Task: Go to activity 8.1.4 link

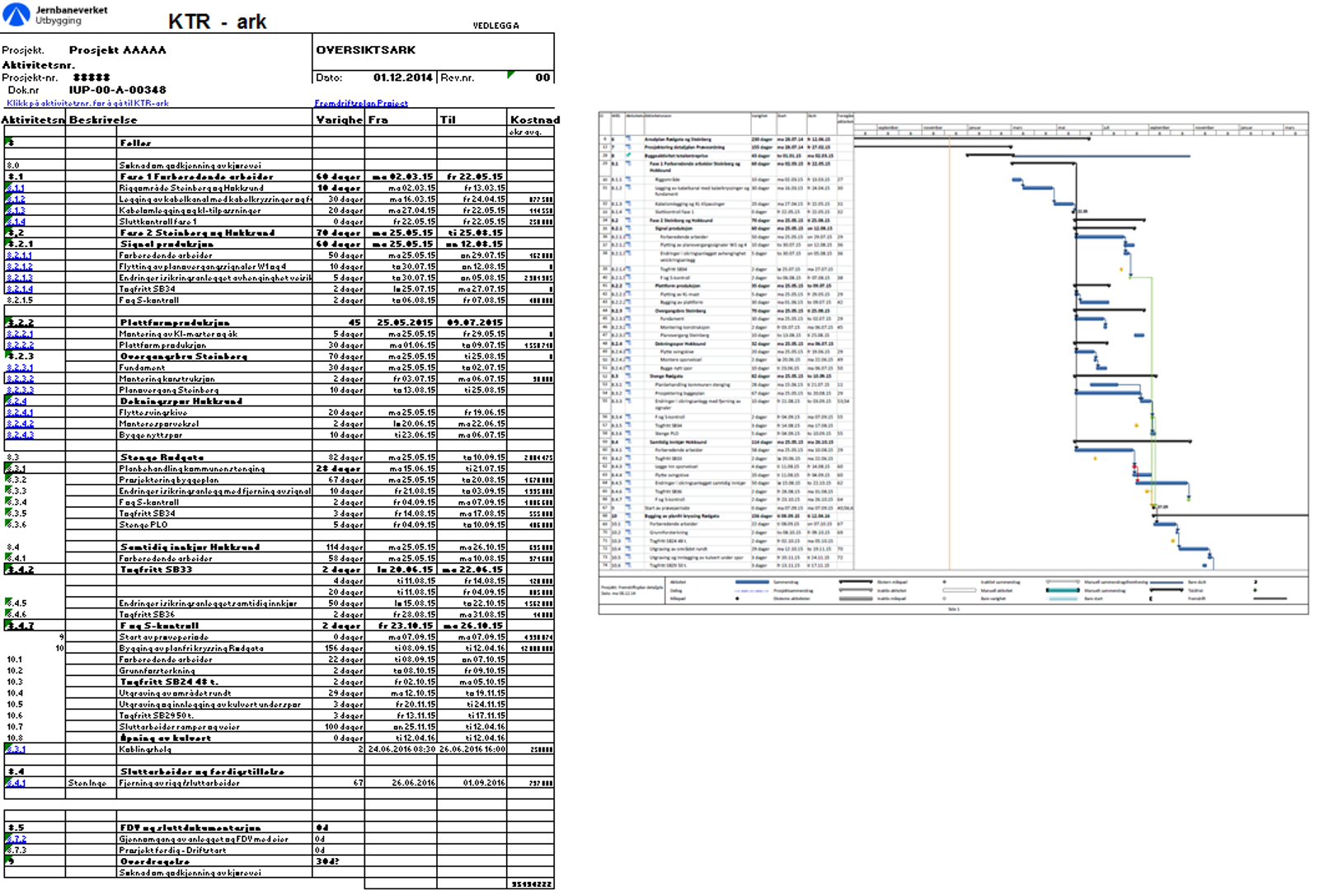Action: (16, 222)
